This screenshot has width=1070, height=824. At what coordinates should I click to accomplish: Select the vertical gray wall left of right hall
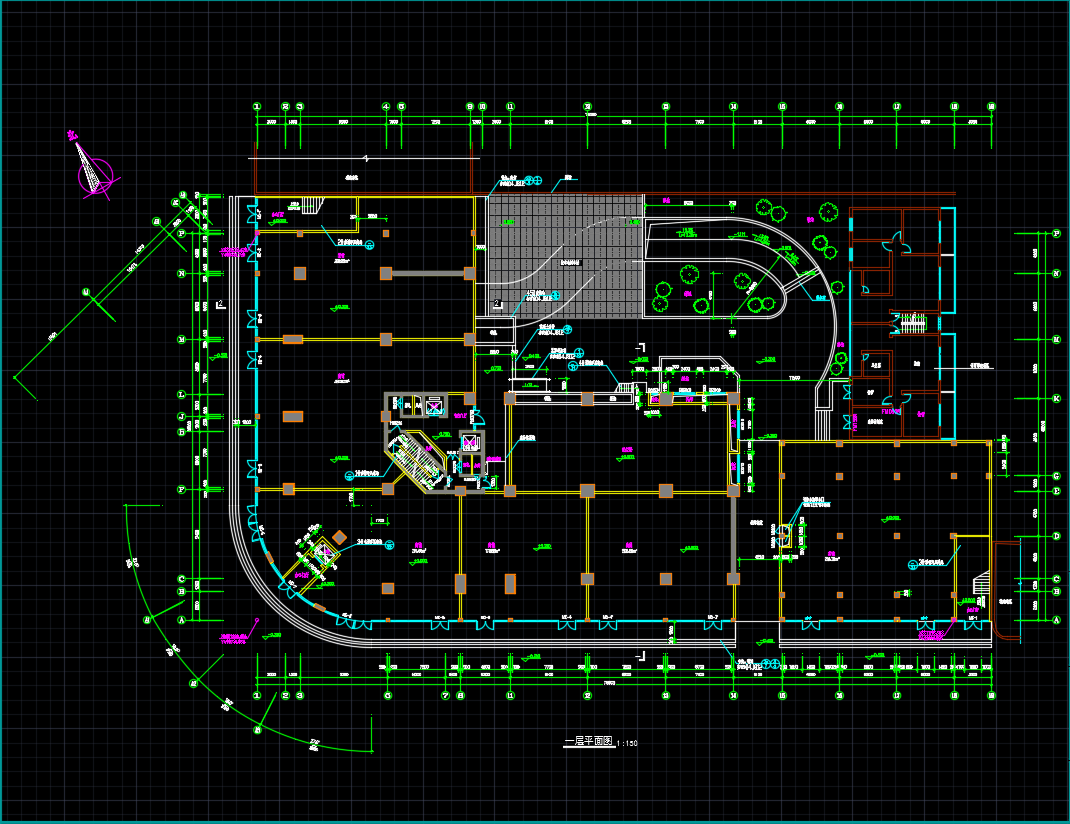click(x=736, y=540)
